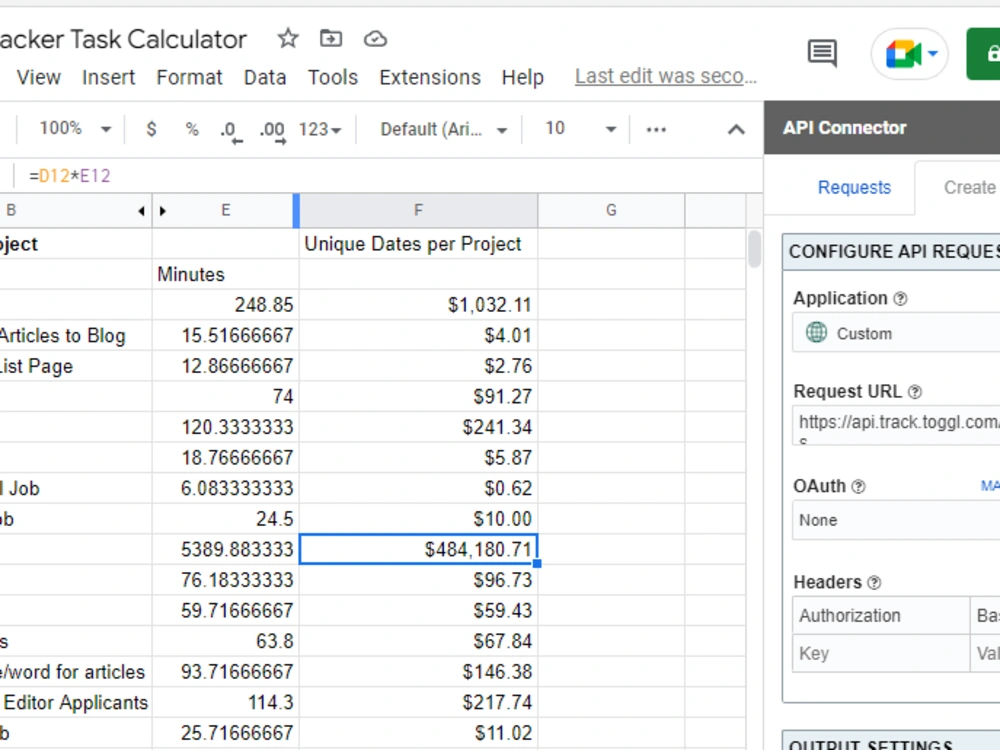The height and width of the screenshot is (750, 1000).
Task: Click the Application help question icon
Action: point(900,298)
